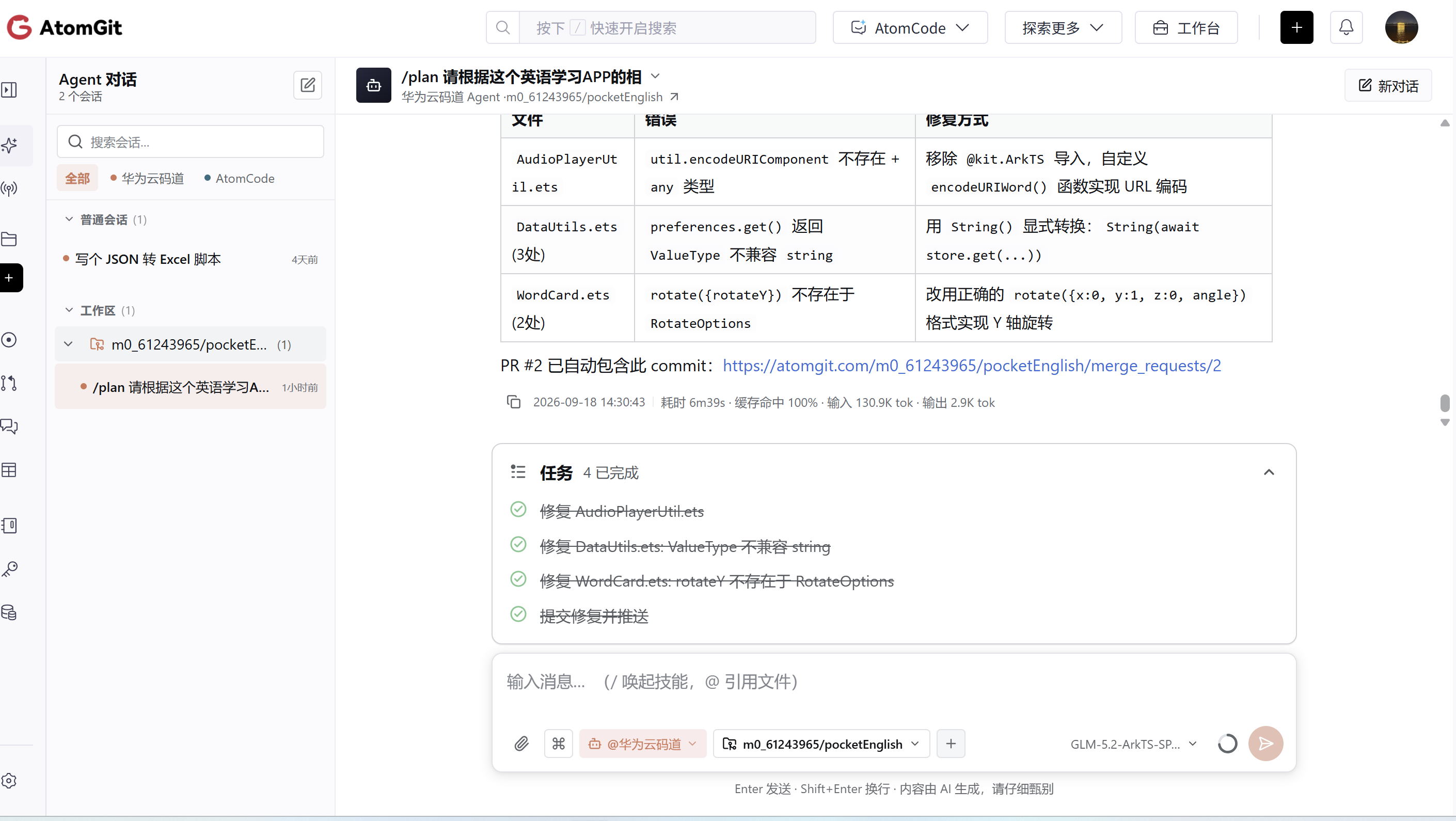
Task: Click the robot agent icon in header
Action: point(374,85)
